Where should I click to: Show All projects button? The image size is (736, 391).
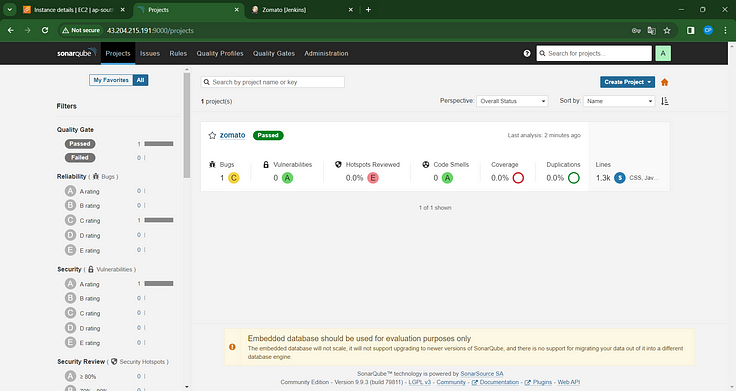(140, 80)
